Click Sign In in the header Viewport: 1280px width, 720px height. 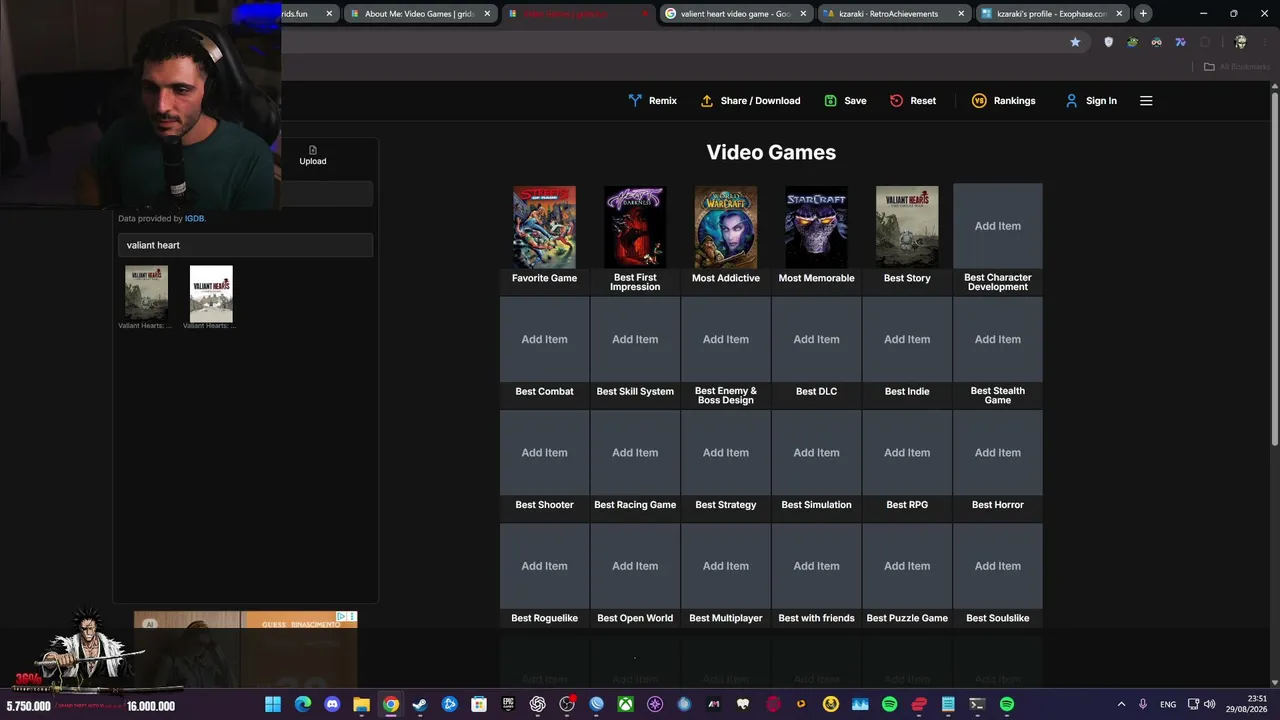[1091, 101]
